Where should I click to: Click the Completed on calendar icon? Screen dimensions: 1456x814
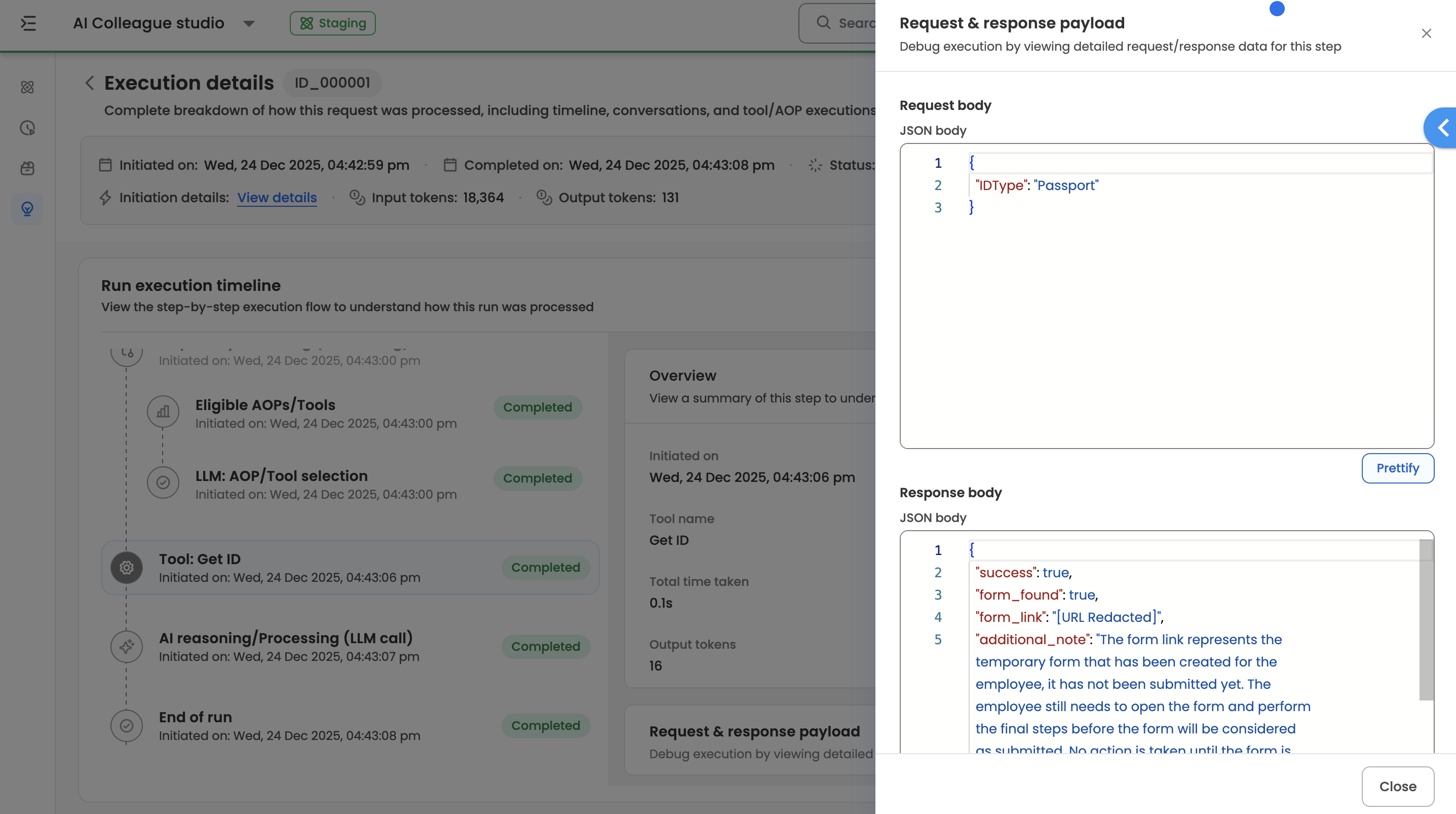coord(450,165)
